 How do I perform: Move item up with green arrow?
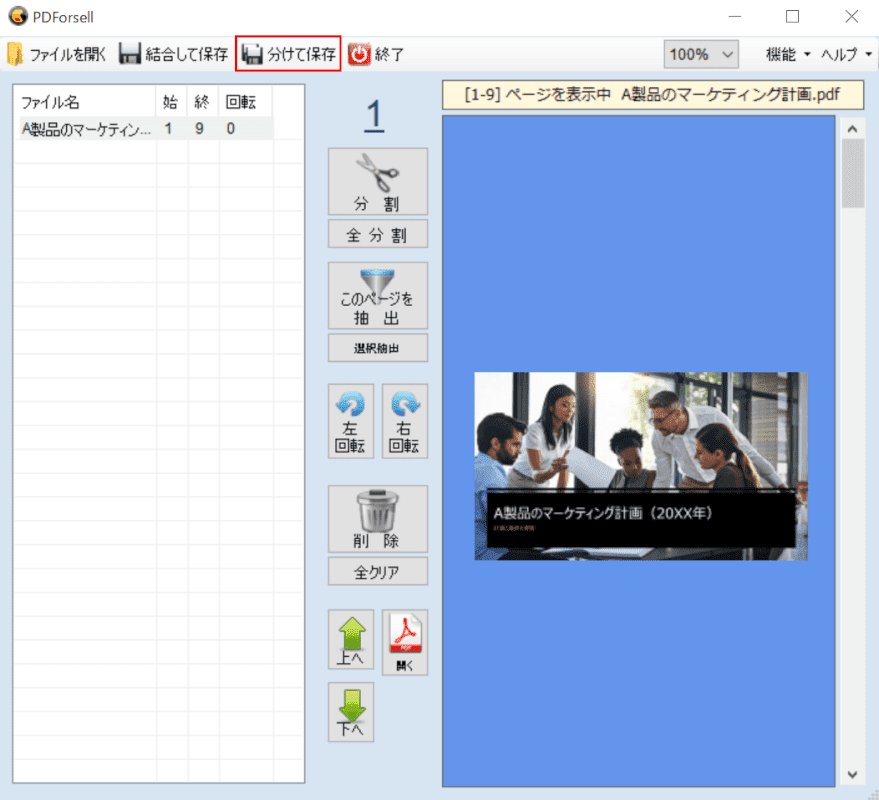coord(351,640)
